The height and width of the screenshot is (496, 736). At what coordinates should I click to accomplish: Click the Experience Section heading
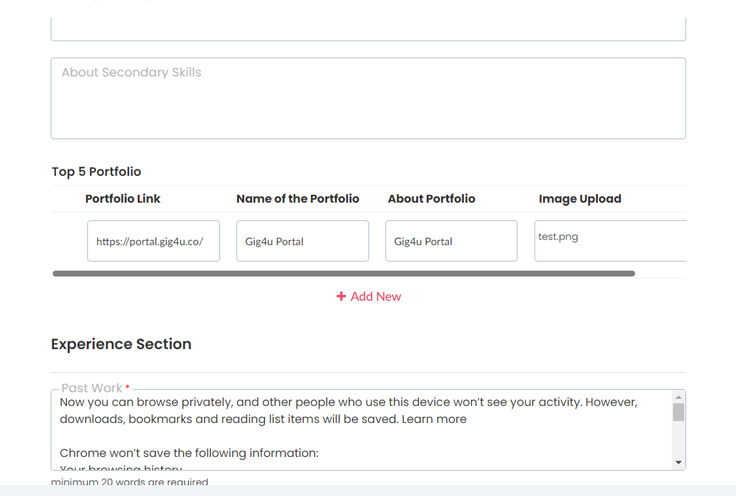(x=121, y=344)
